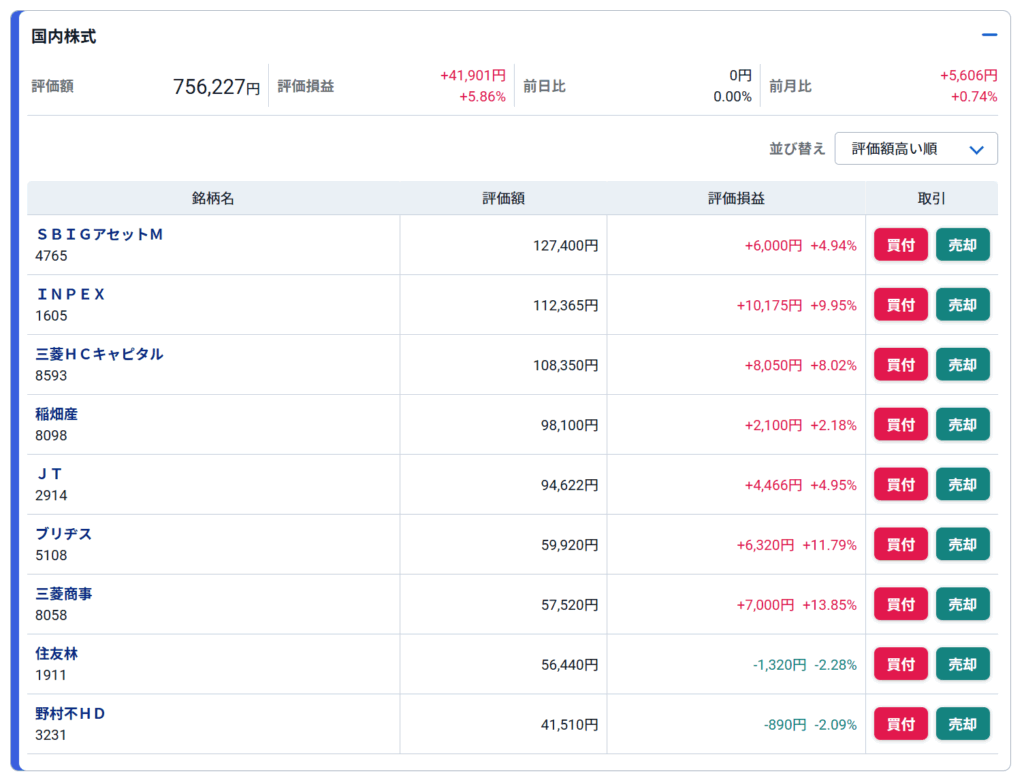Select valuation cell 57,520円
This screenshot has width=1024, height=778.
(x=569, y=605)
